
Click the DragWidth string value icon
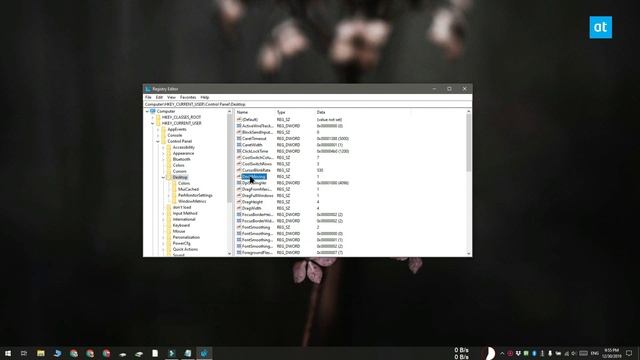pos(239,208)
